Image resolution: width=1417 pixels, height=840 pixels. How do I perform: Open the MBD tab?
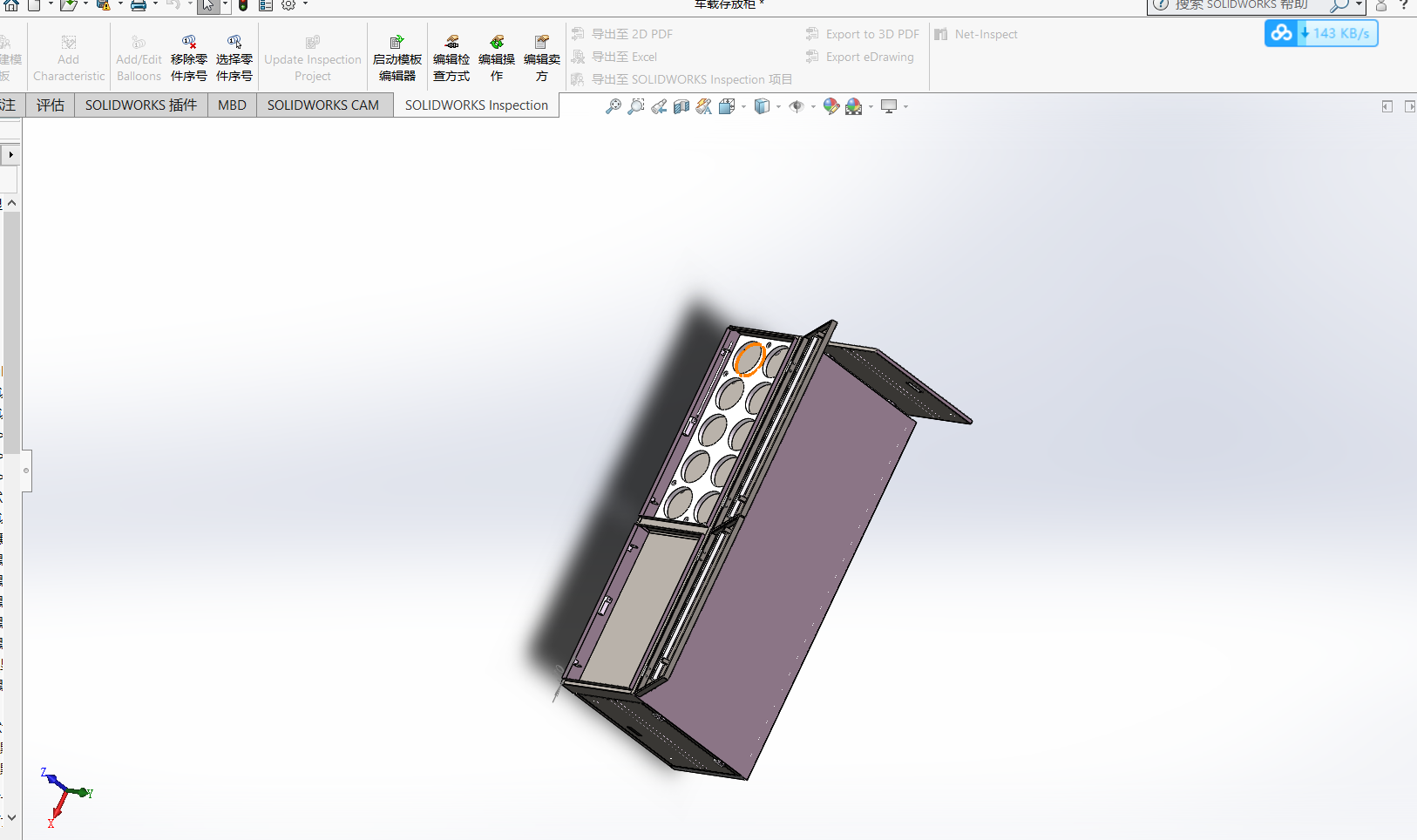click(232, 105)
